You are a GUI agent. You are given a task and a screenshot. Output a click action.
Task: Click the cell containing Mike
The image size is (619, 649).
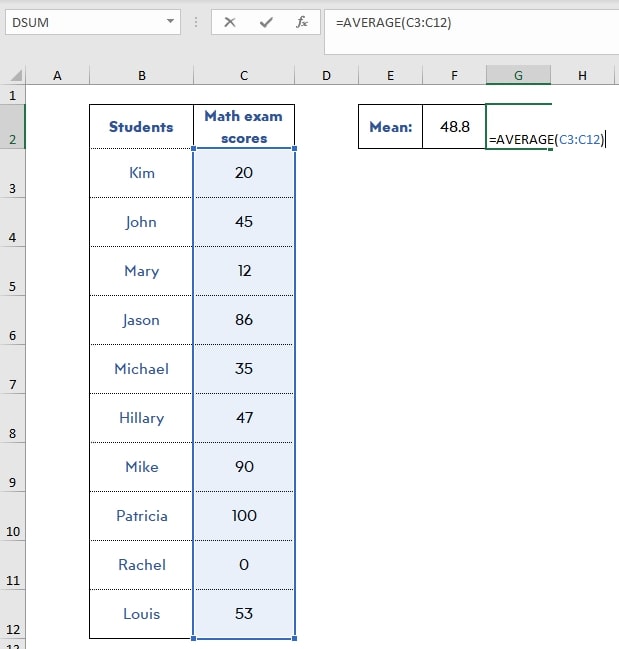pos(142,467)
